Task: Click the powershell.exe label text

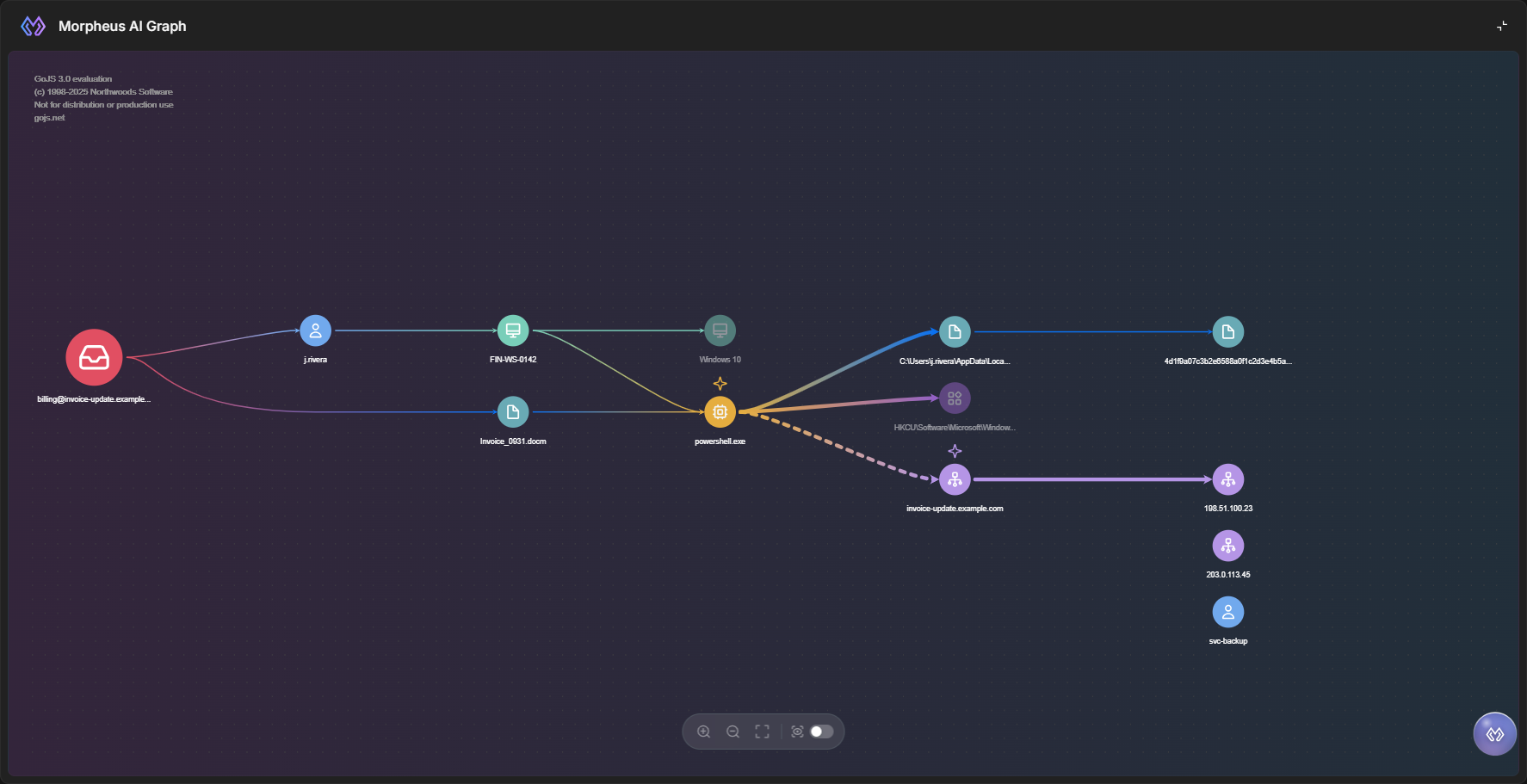Action: click(x=720, y=441)
